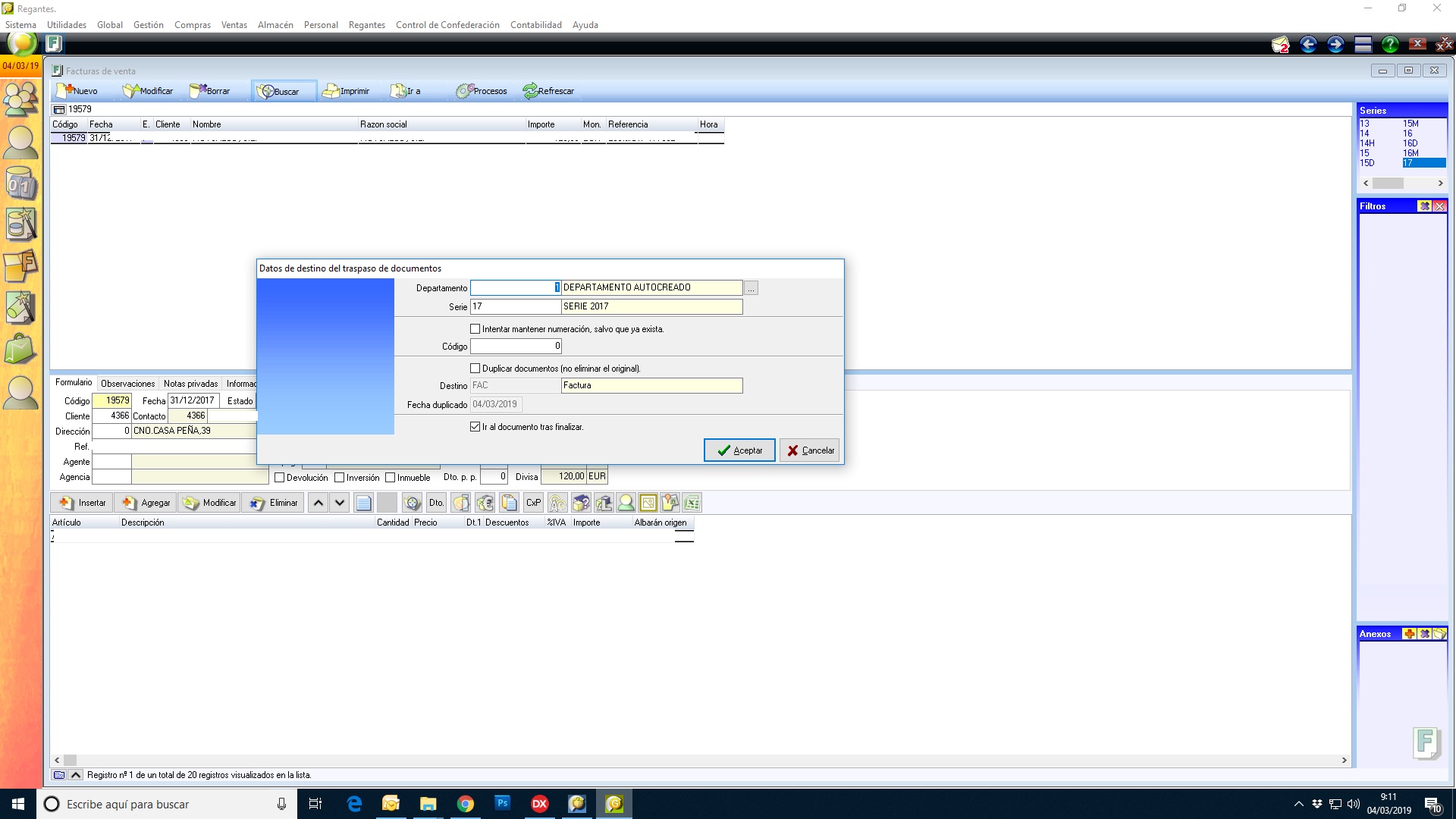Click the search disc icon in lines toolbar

point(412,503)
